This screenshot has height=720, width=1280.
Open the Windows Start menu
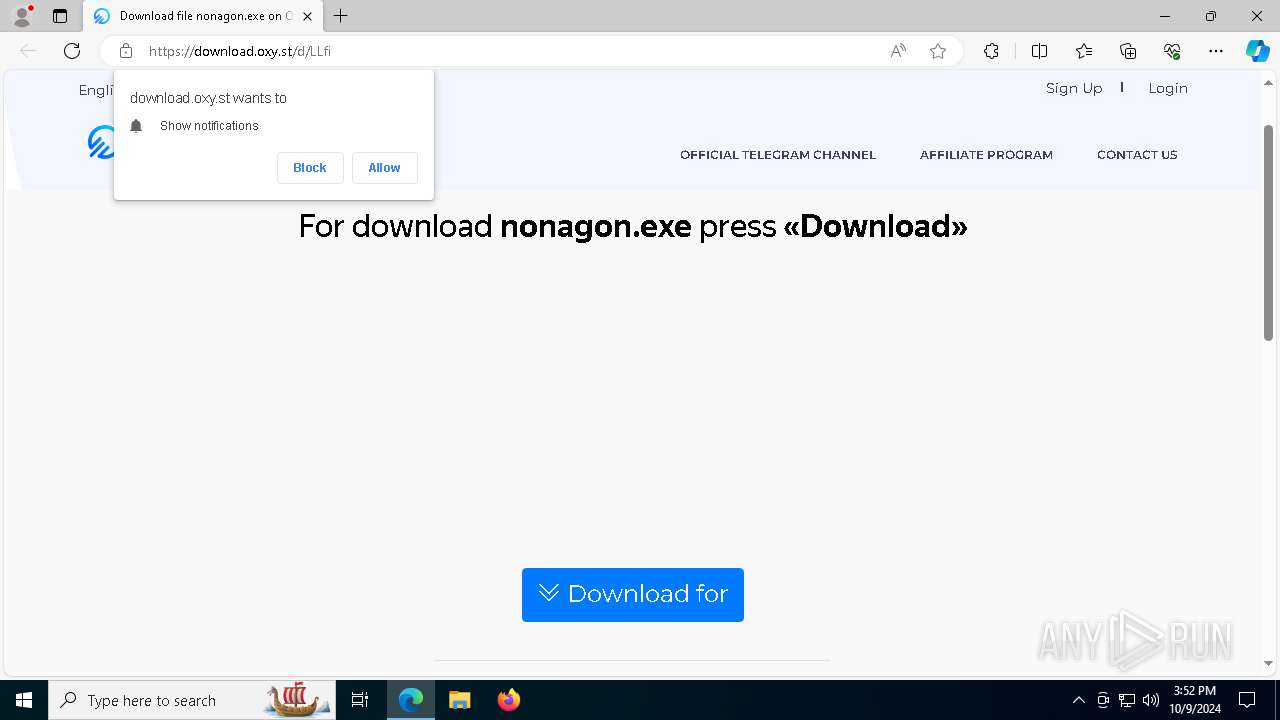[24, 700]
